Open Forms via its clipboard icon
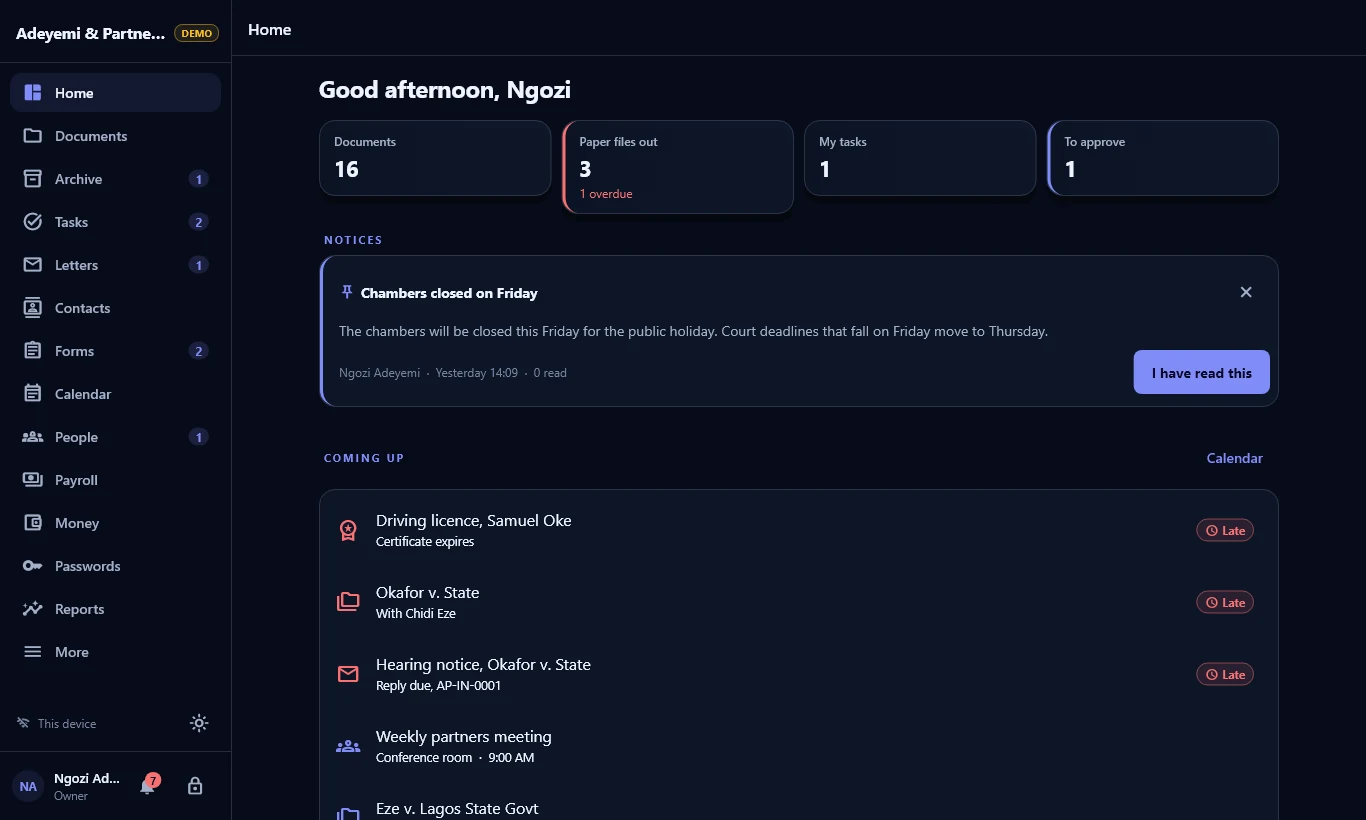1366x820 pixels. point(33,351)
